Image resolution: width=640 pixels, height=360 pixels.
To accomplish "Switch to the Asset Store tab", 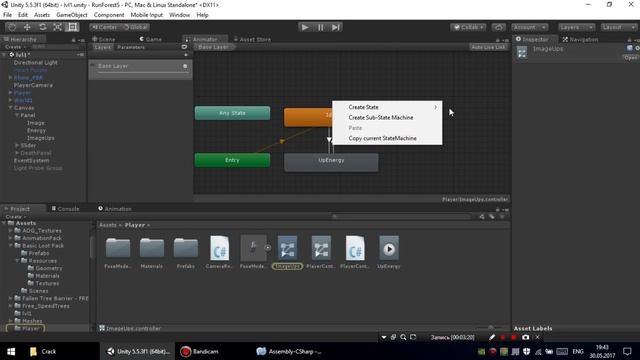I will tap(252, 39).
